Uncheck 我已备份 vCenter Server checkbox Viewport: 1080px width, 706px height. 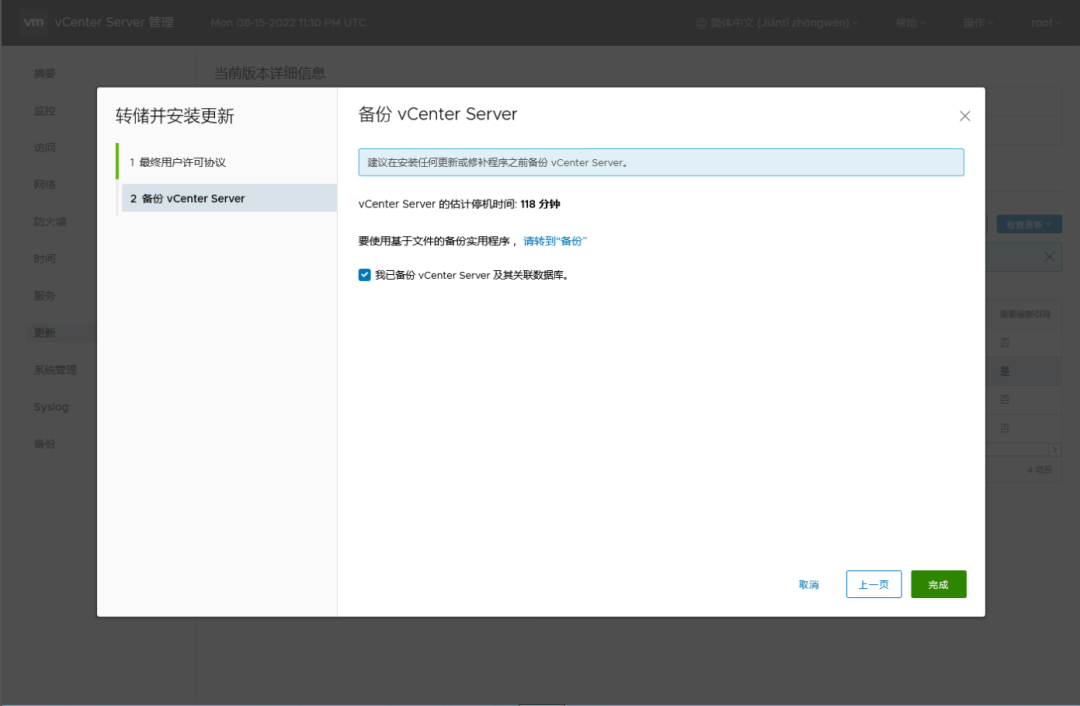pyautogui.click(x=364, y=275)
